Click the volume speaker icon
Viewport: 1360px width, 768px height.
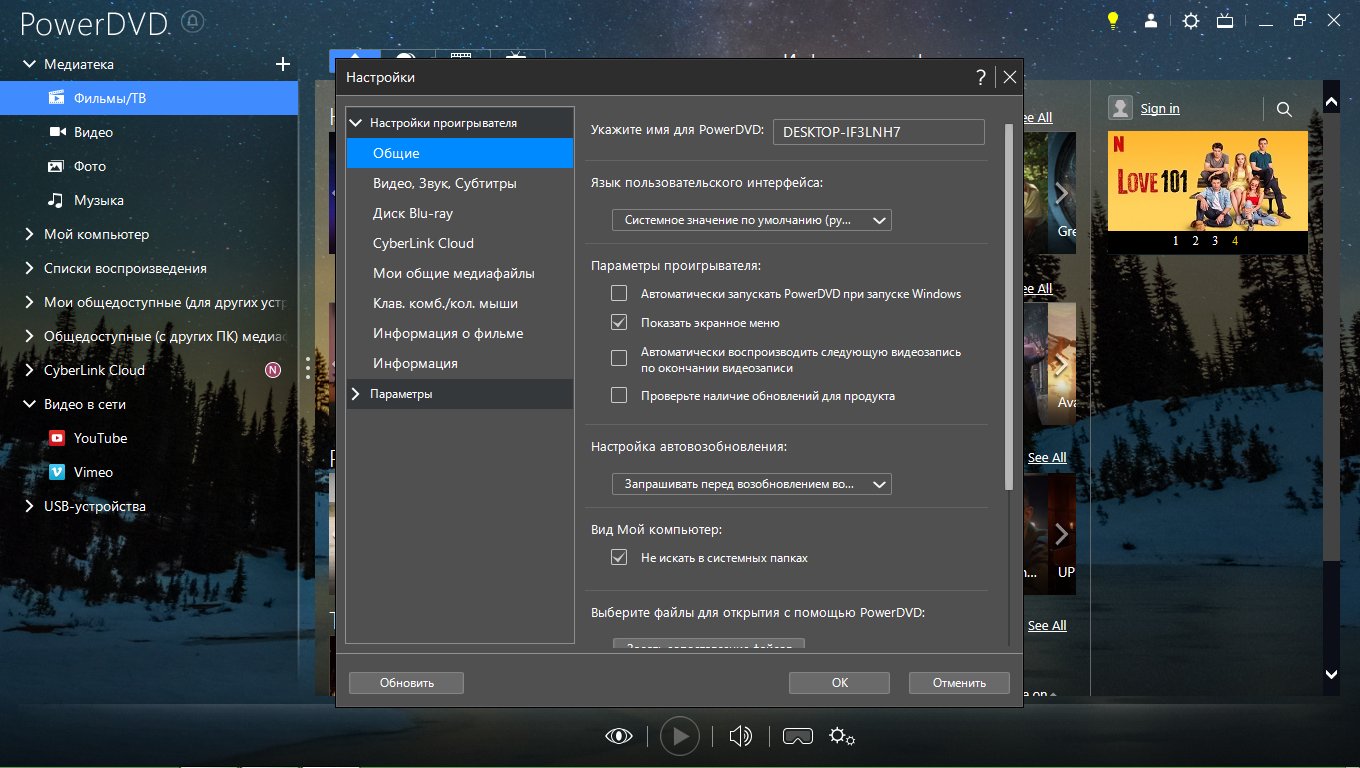pos(740,737)
